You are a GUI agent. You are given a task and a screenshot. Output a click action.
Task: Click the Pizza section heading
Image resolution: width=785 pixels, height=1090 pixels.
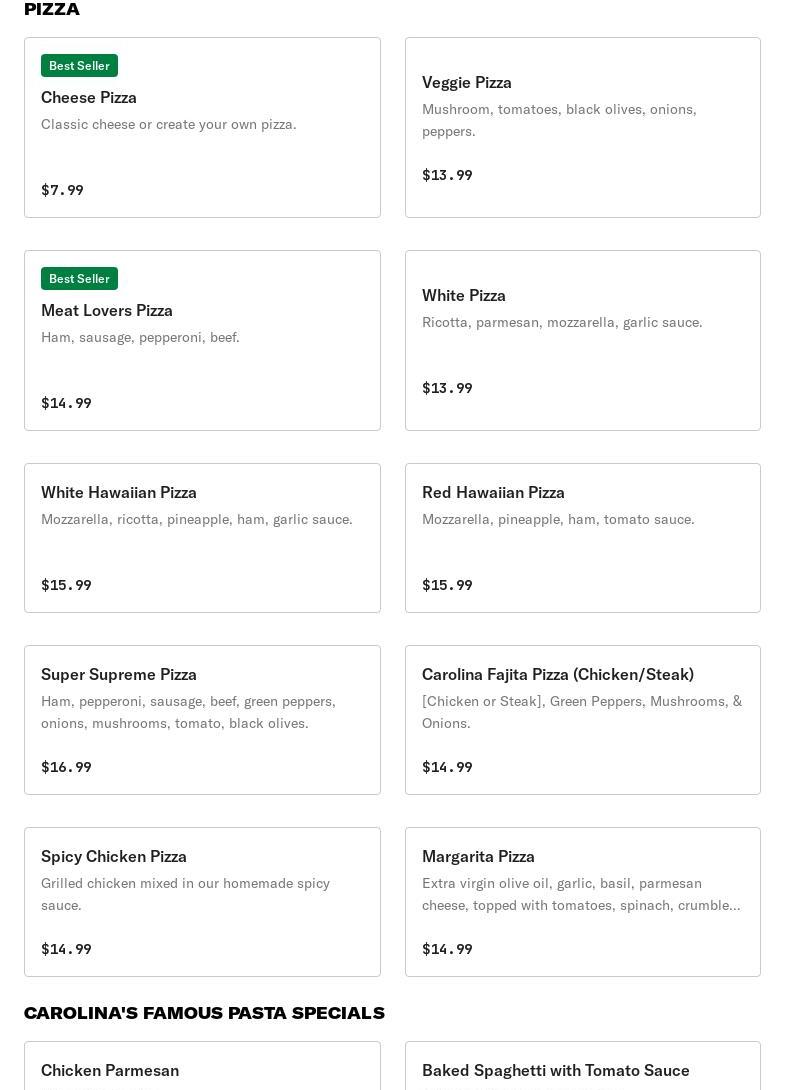click(x=52, y=10)
